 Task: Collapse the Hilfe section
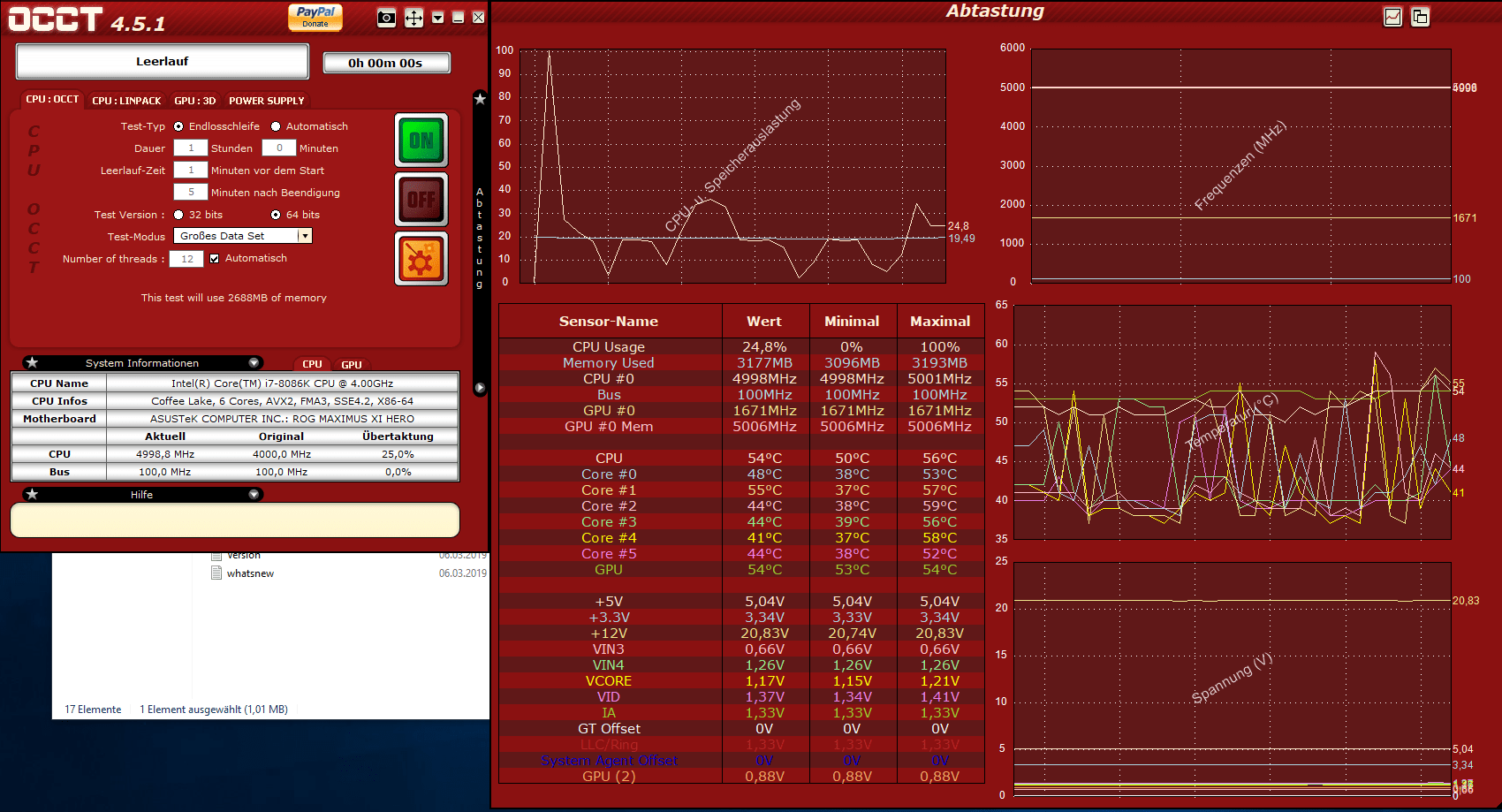(254, 494)
